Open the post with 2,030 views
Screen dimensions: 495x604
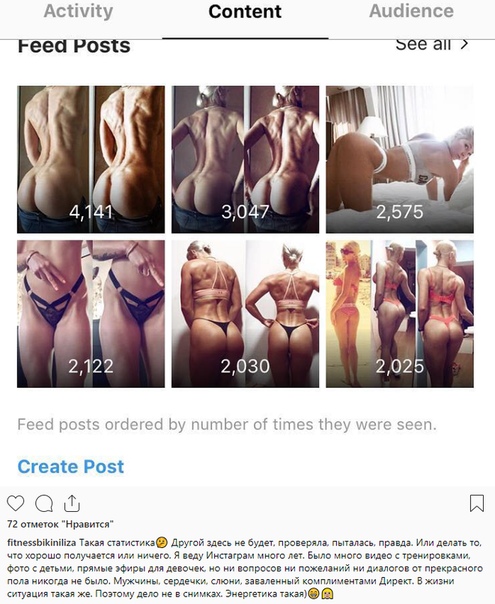245,314
